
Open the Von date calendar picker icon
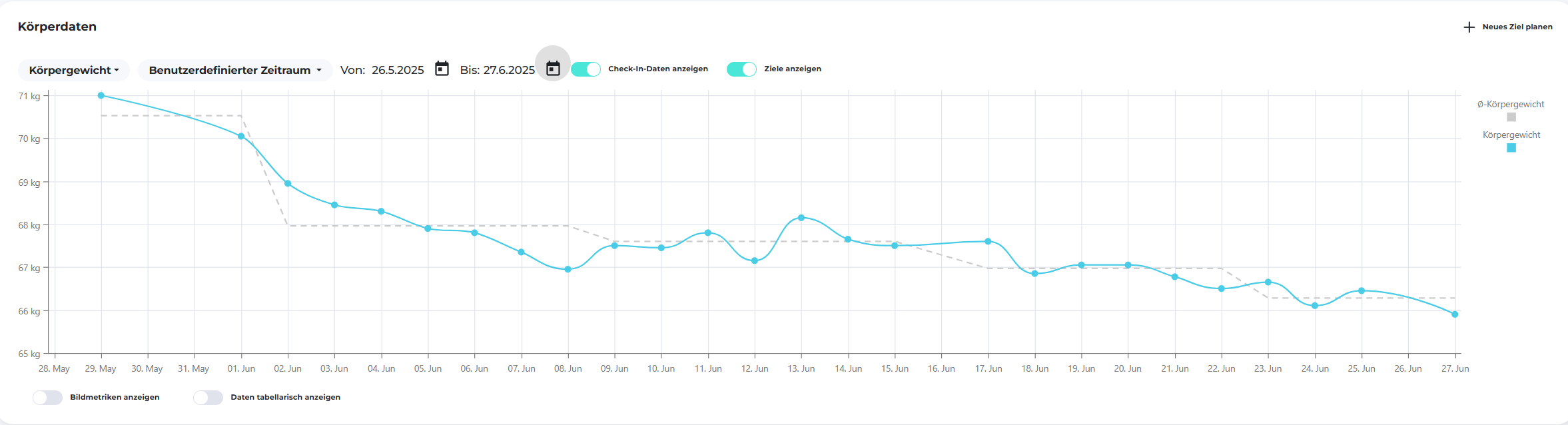pos(442,69)
